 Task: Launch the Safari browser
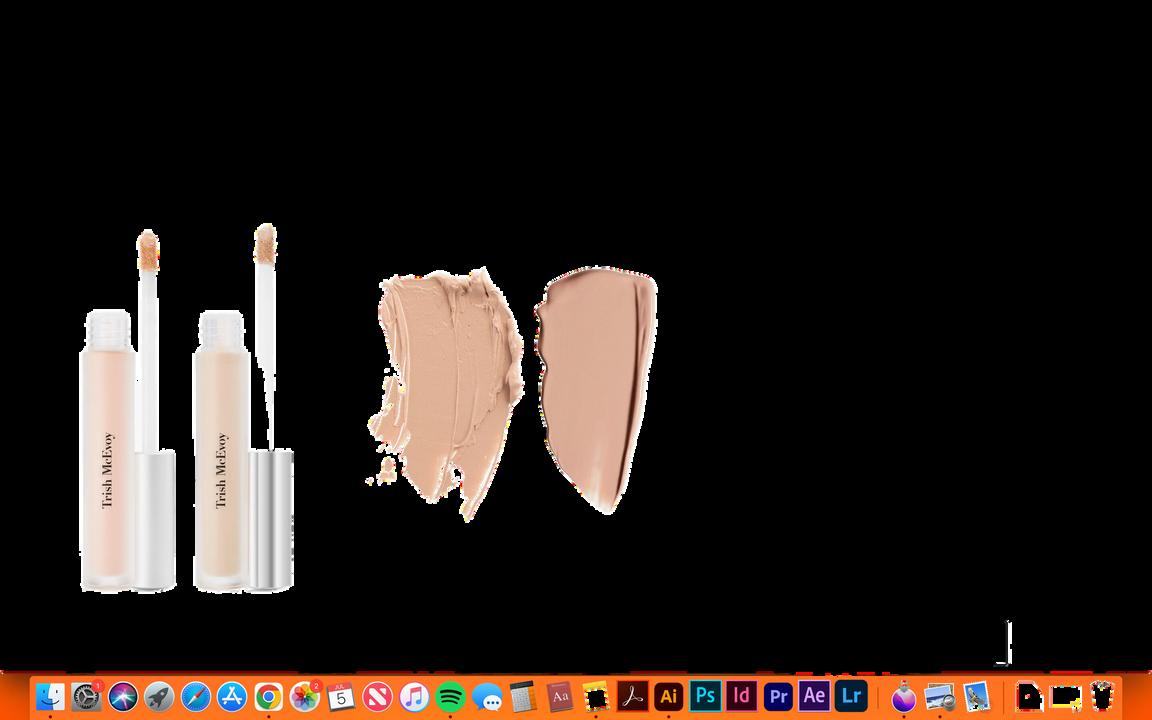pos(195,696)
